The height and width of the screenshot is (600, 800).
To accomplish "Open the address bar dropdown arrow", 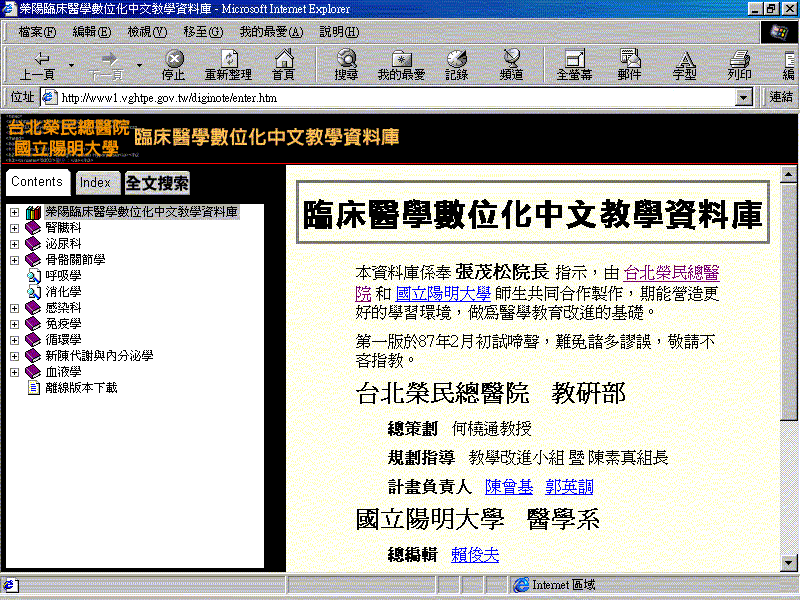I will 743,98.
